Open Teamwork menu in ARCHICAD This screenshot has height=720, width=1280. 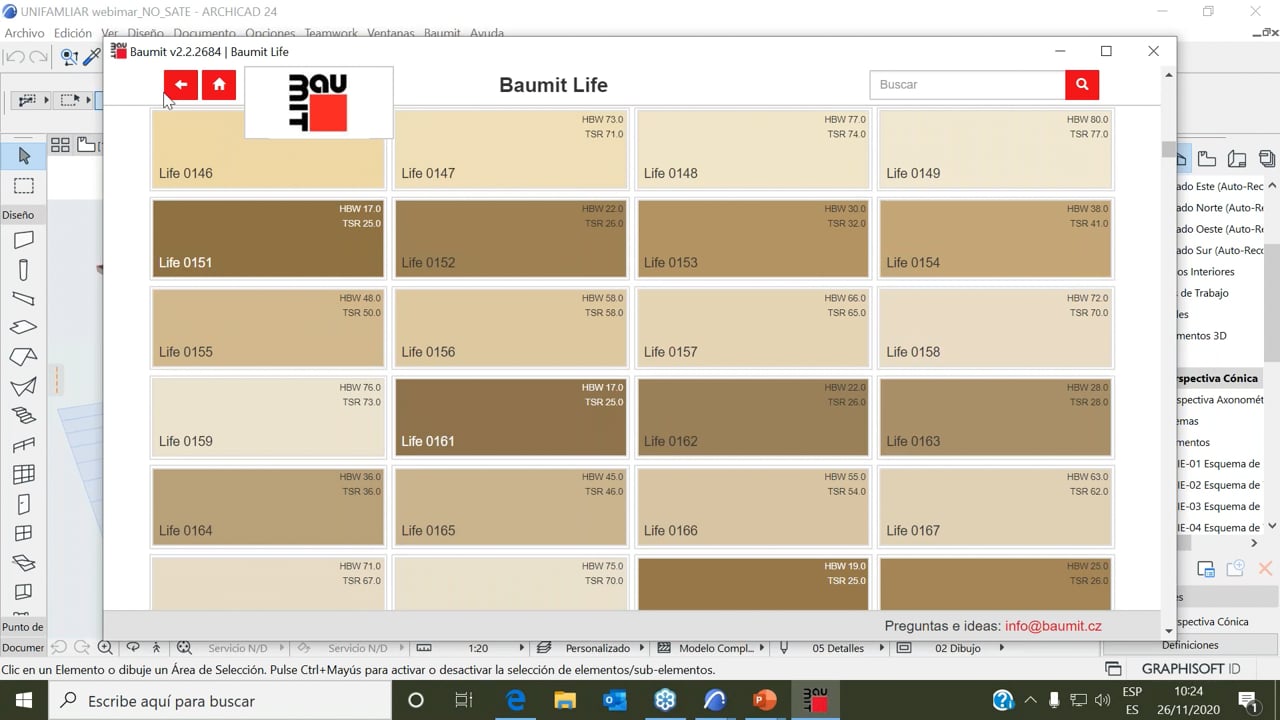pos(331,33)
